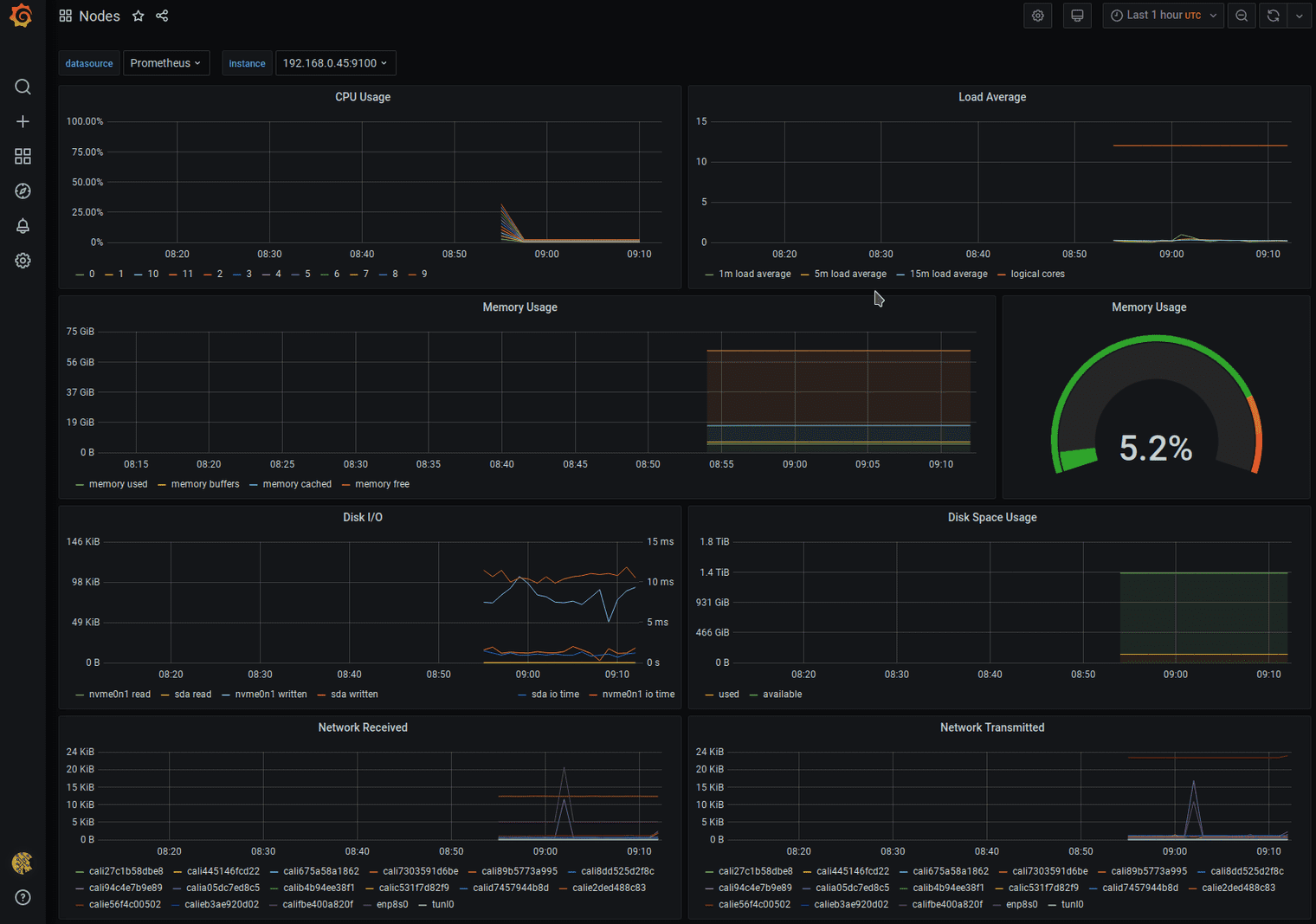
Task: Enable cycle view mode
Action: click(1077, 16)
